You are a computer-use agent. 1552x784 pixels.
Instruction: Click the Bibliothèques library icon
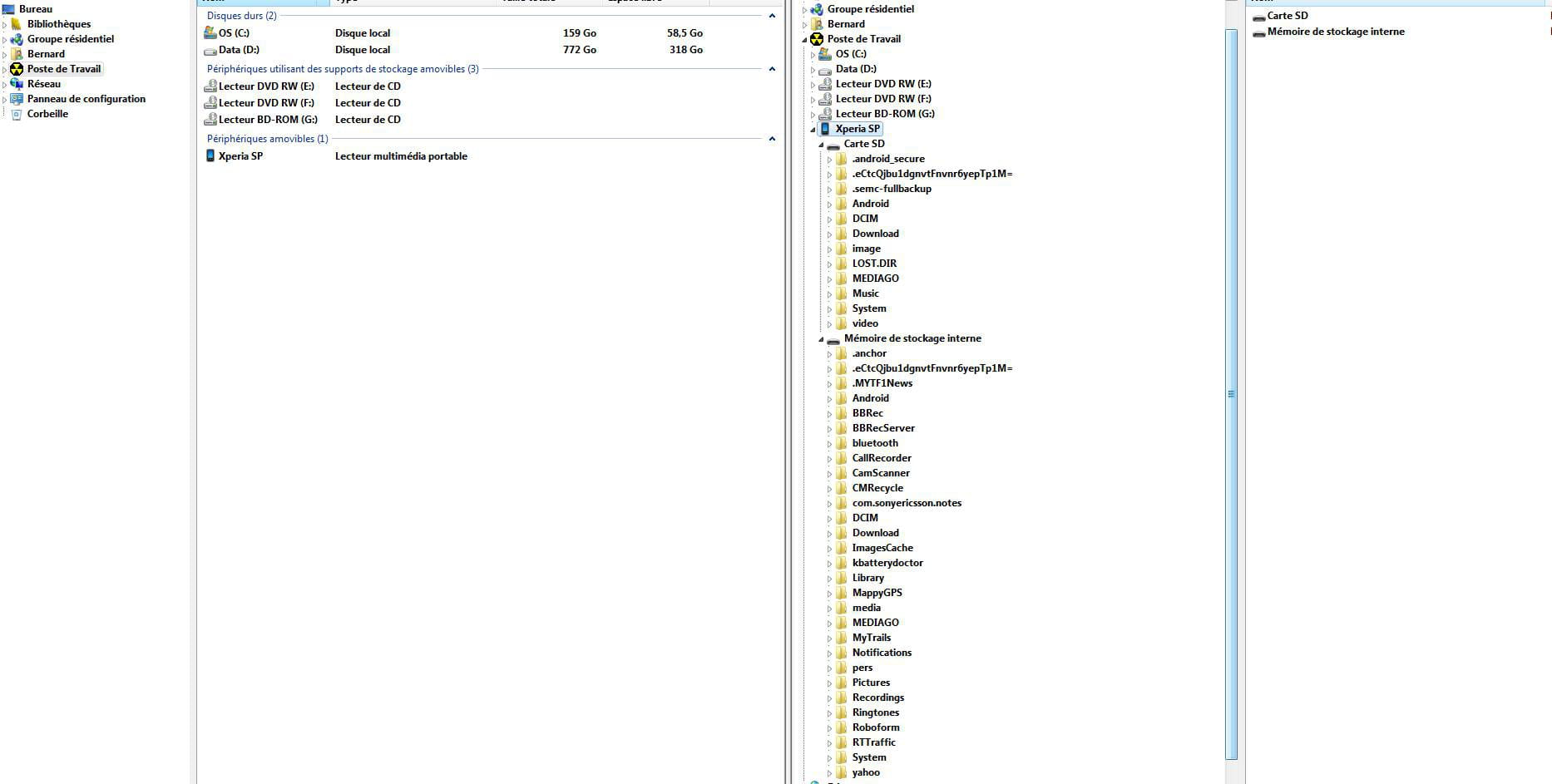17,24
